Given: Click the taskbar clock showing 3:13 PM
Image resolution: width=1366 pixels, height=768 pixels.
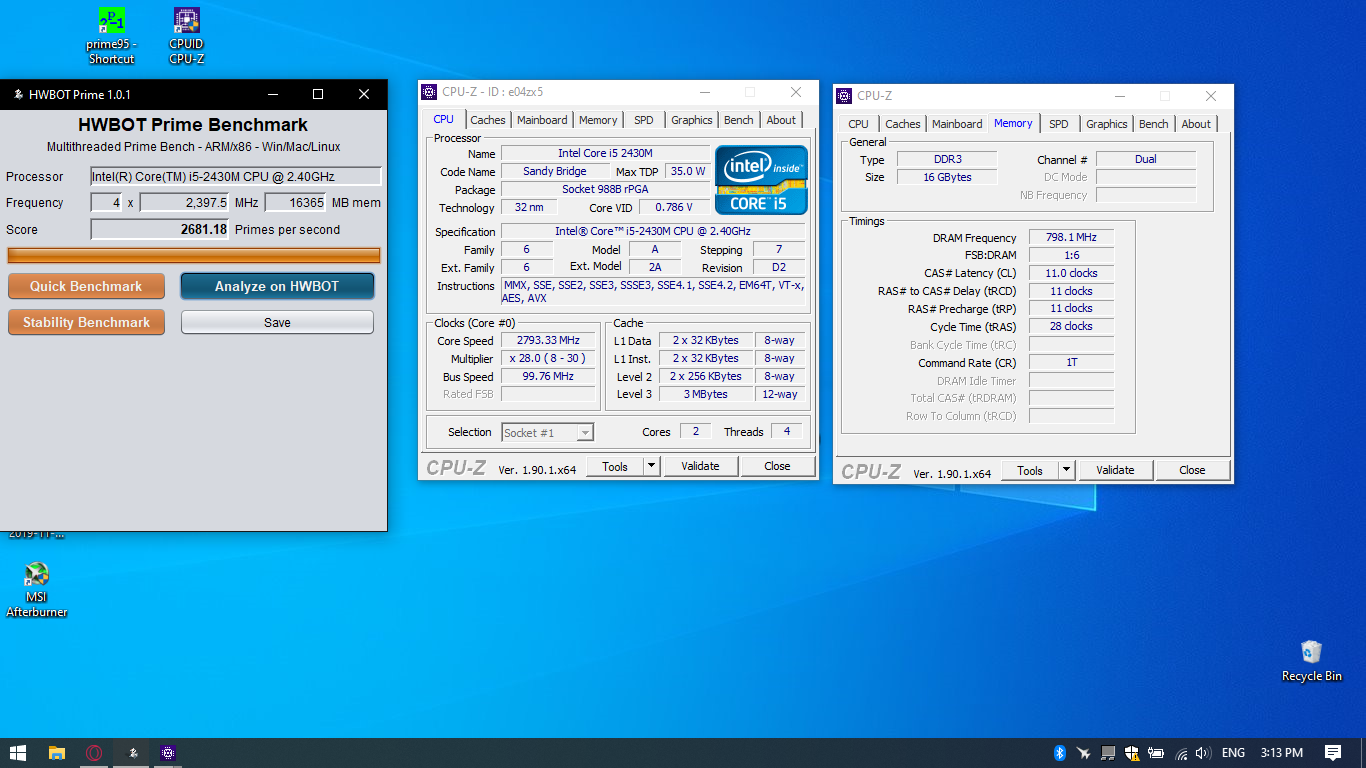Looking at the screenshot, I should (1281, 753).
